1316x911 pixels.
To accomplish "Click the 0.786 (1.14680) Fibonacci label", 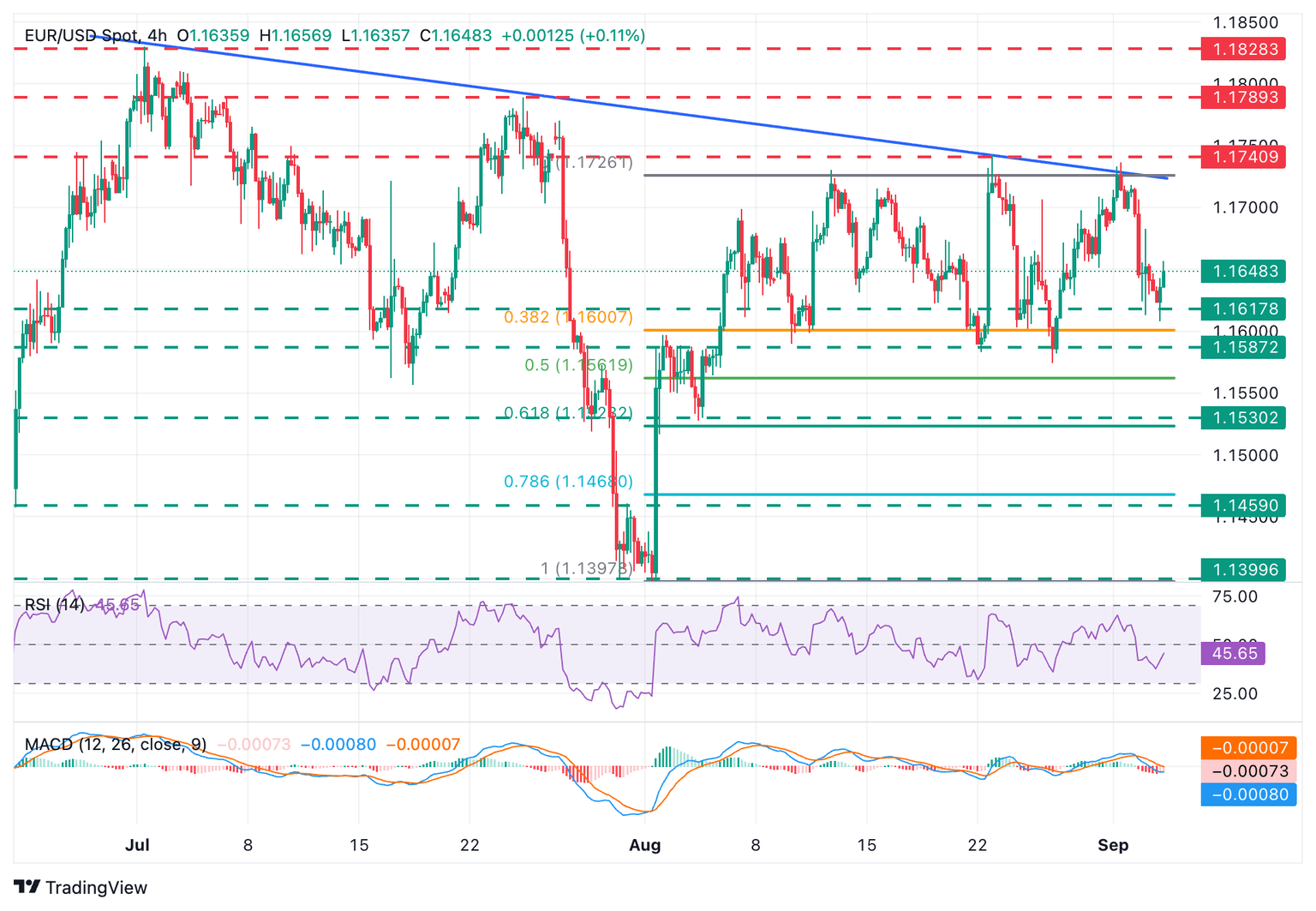I will [566, 482].
